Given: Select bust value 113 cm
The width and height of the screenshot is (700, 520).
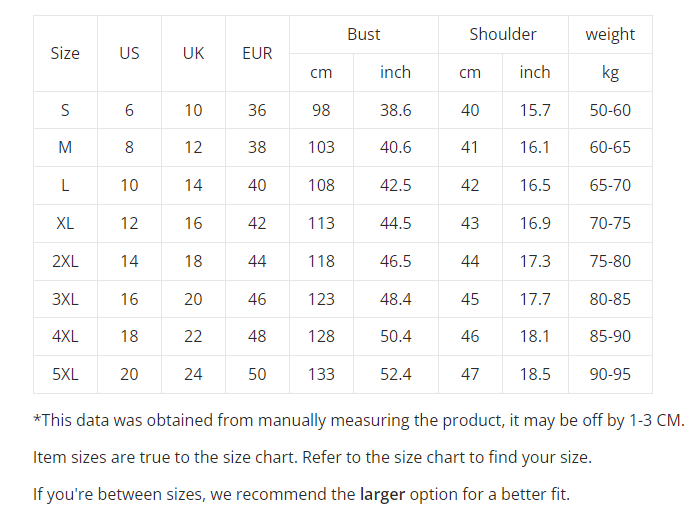Looking at the screenshot, I should tap(321, 223).
